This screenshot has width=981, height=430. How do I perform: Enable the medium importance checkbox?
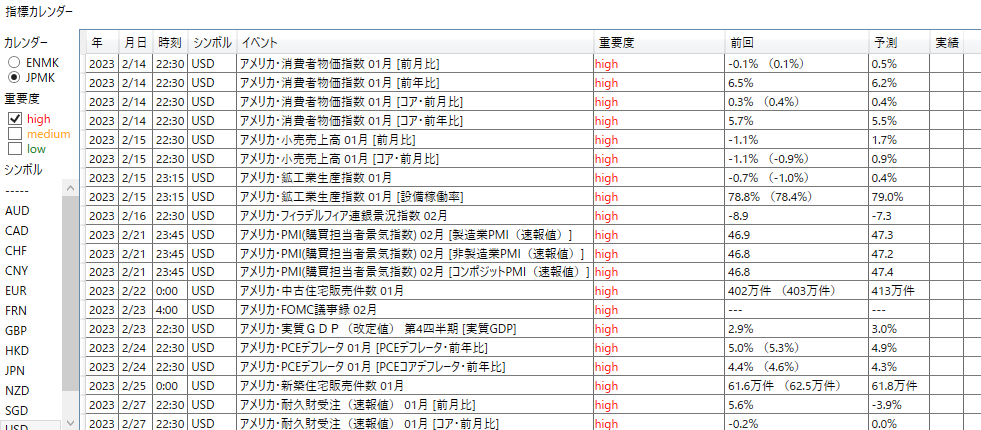click(15, 134)
